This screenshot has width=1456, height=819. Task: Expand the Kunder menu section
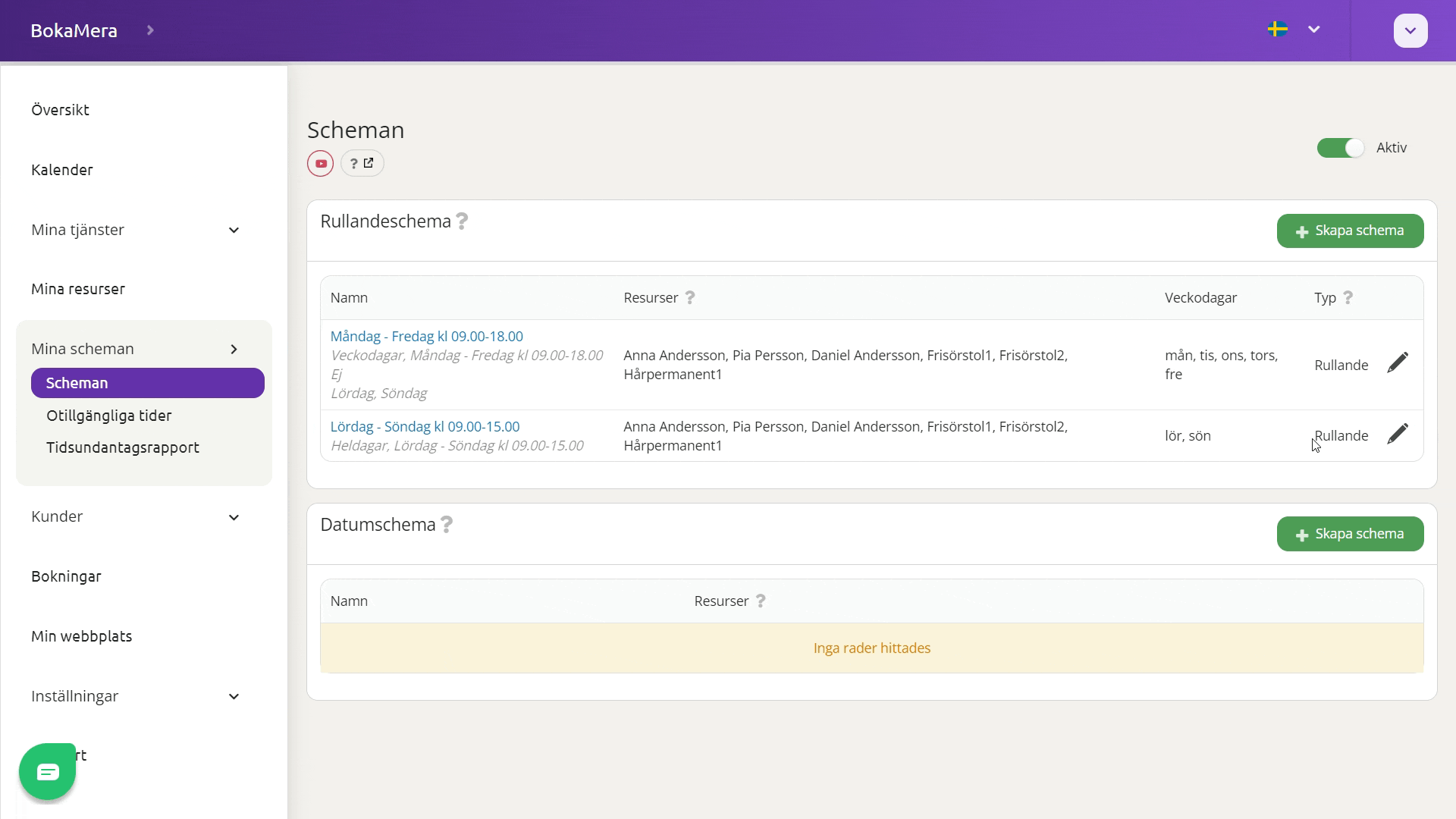[x=136, y=516]
